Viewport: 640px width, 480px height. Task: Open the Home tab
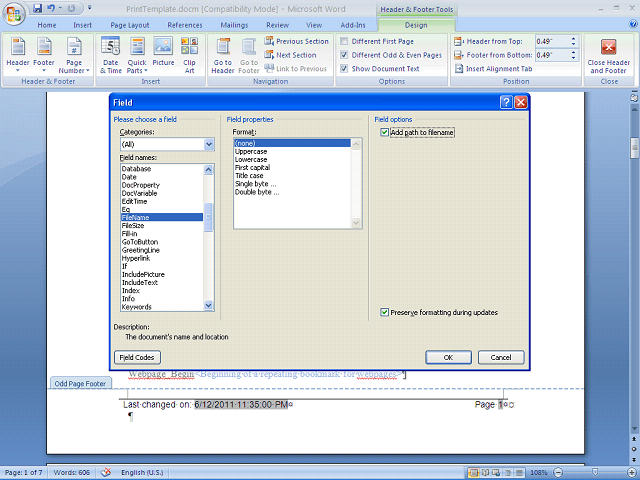tap(47, 25)
